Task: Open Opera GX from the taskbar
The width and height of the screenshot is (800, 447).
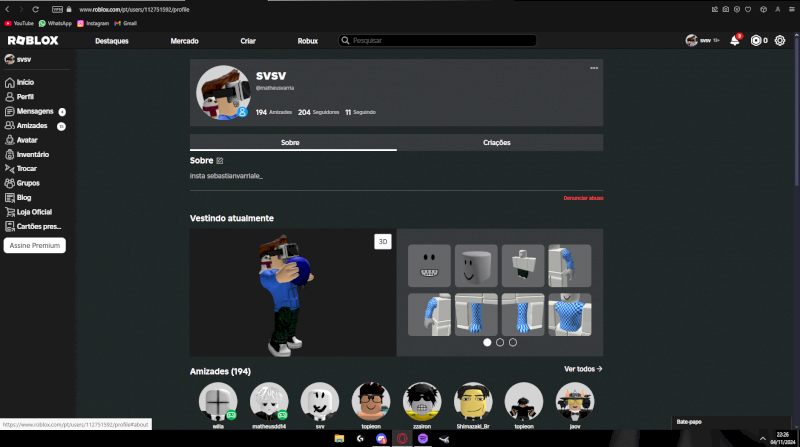Action: [x=402, y=438]
